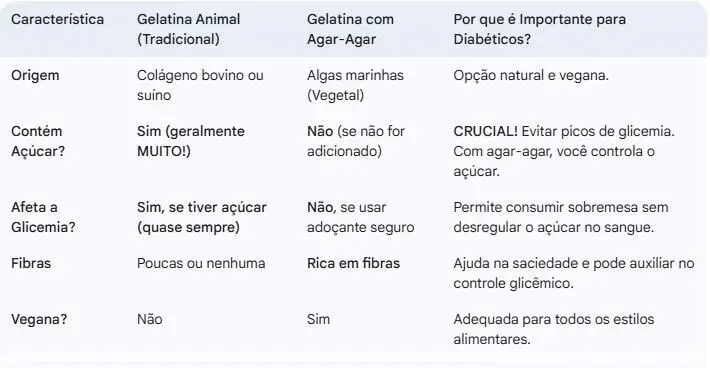Click the 'Gelatina com Agar-Agar' header

350,29
